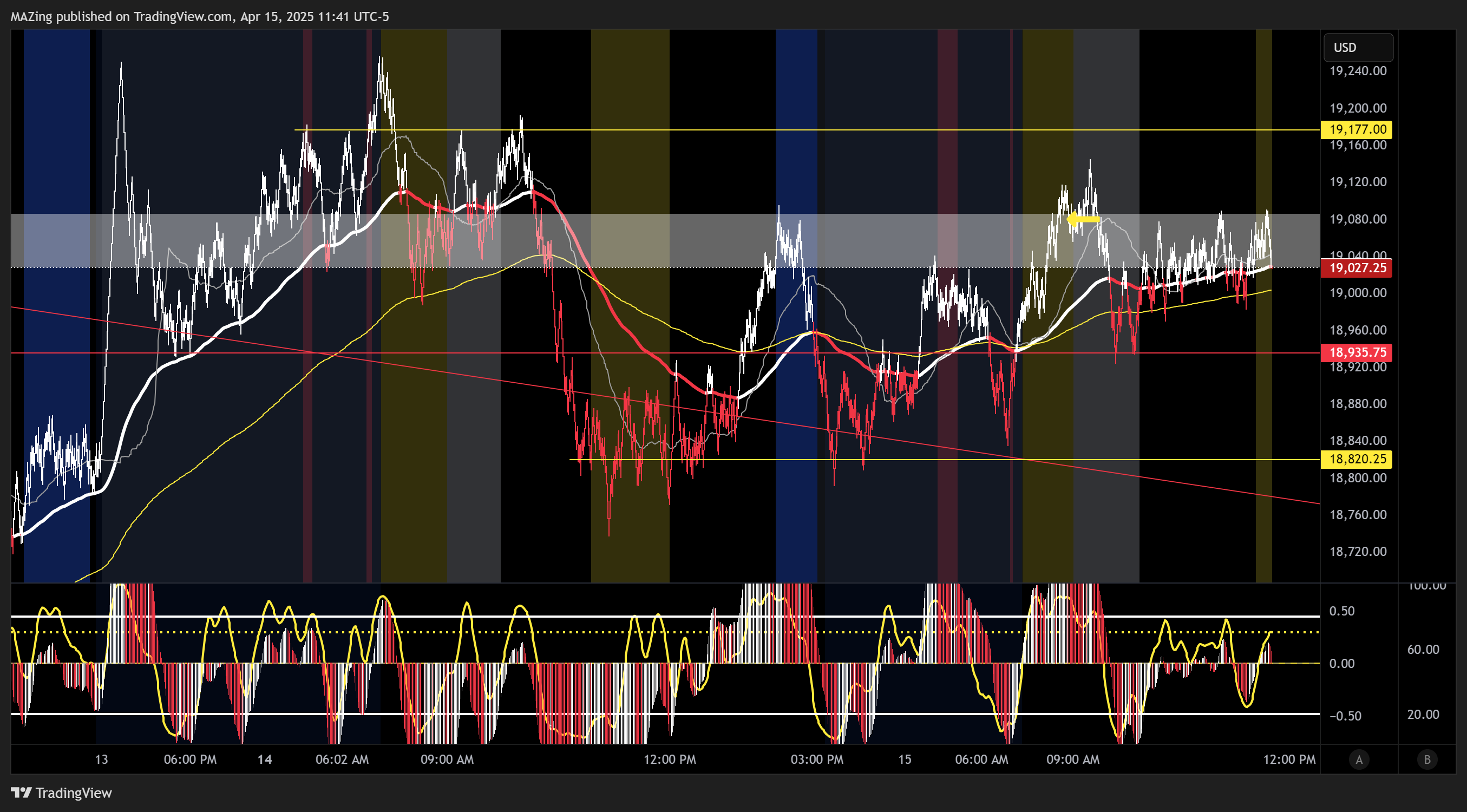1467x812 pixels.
Task: Click the 19,080.00 price axis label
Action: point(1358,219)
